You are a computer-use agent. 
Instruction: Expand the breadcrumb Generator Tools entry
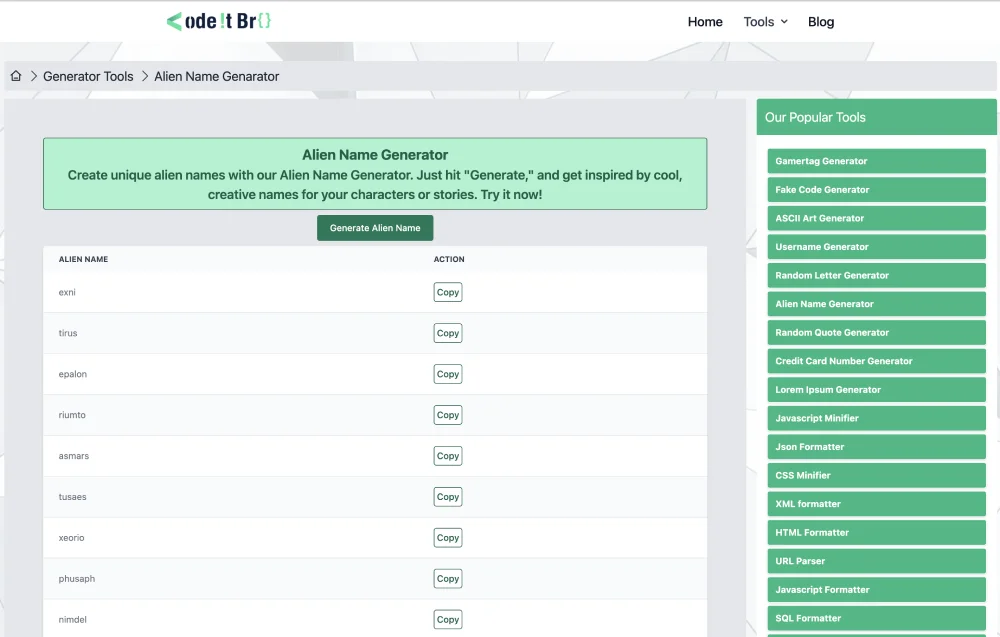(x=88, y=76)
